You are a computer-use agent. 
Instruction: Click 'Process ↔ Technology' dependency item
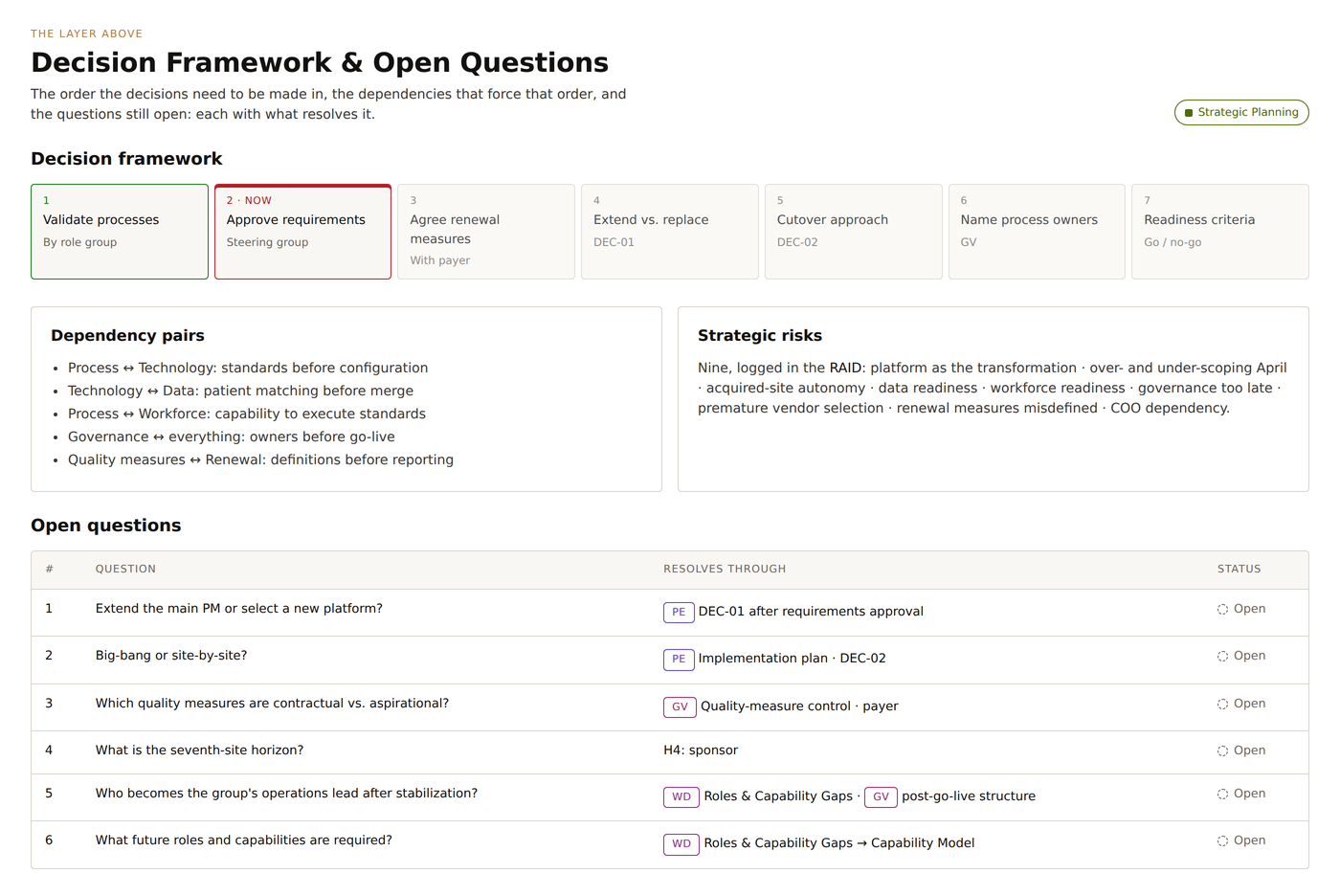click(248, 368)
